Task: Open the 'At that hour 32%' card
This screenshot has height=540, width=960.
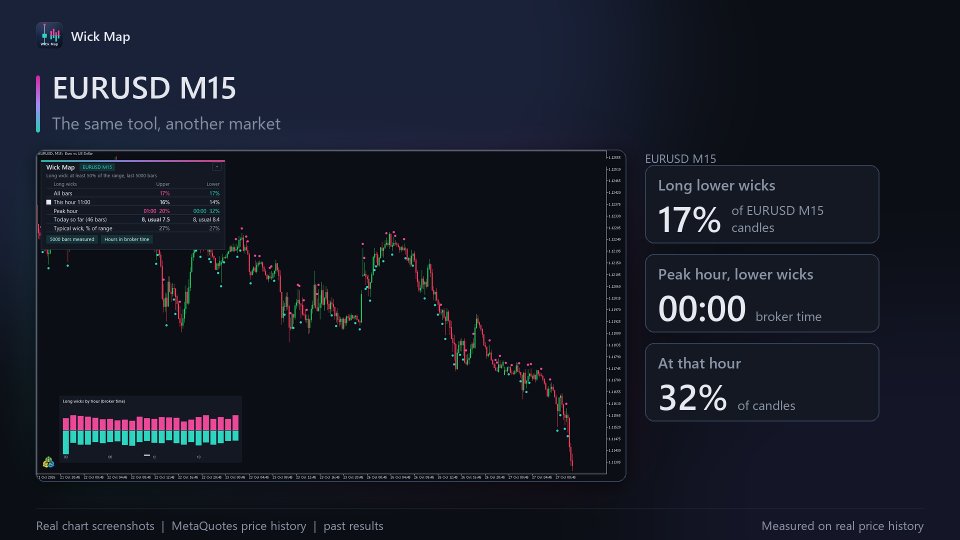Action: coord(762,382)
